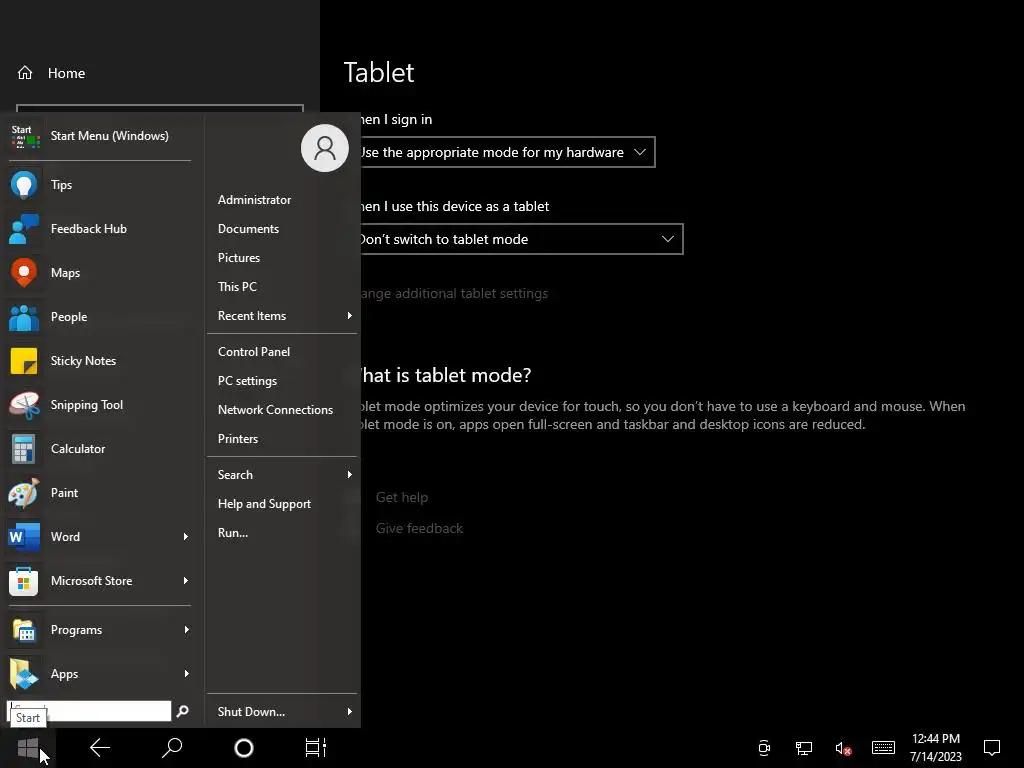Image resolution: width=1024 pixels, height=768 pixels.
Task: Expand the Shut Down options arrow
Action: click(349, 712)
